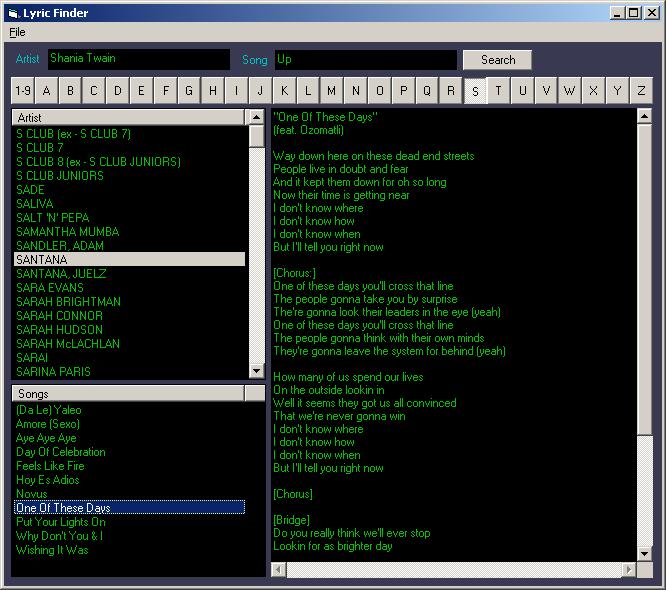
Task: Select letter A in alphabet bar
Action: click(x=46, y=91)
